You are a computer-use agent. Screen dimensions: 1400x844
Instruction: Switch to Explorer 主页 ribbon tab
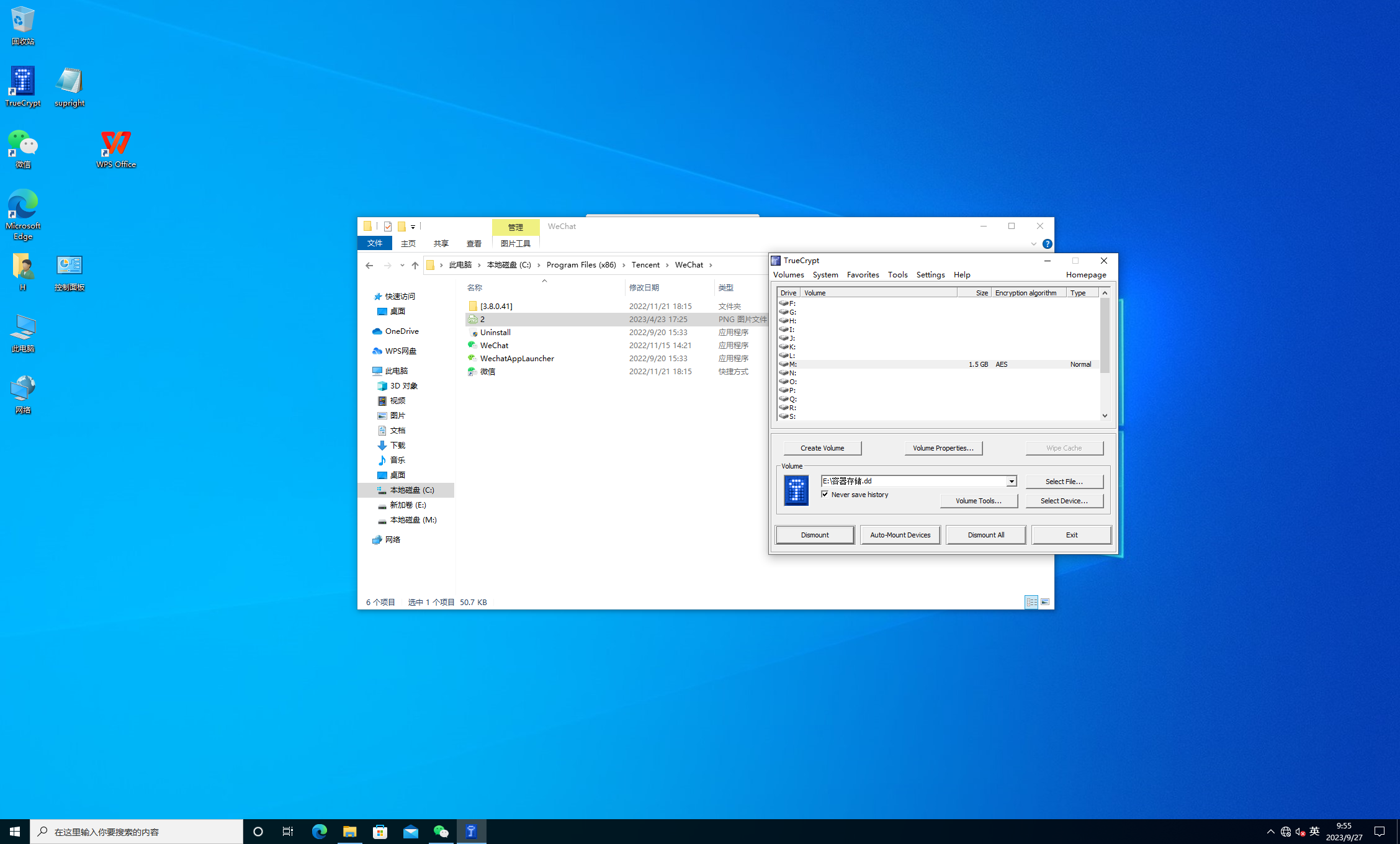click(408, 243)
